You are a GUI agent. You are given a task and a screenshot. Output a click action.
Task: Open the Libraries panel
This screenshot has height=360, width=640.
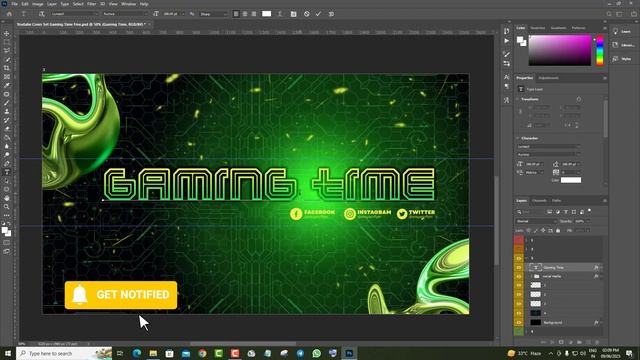623,45
